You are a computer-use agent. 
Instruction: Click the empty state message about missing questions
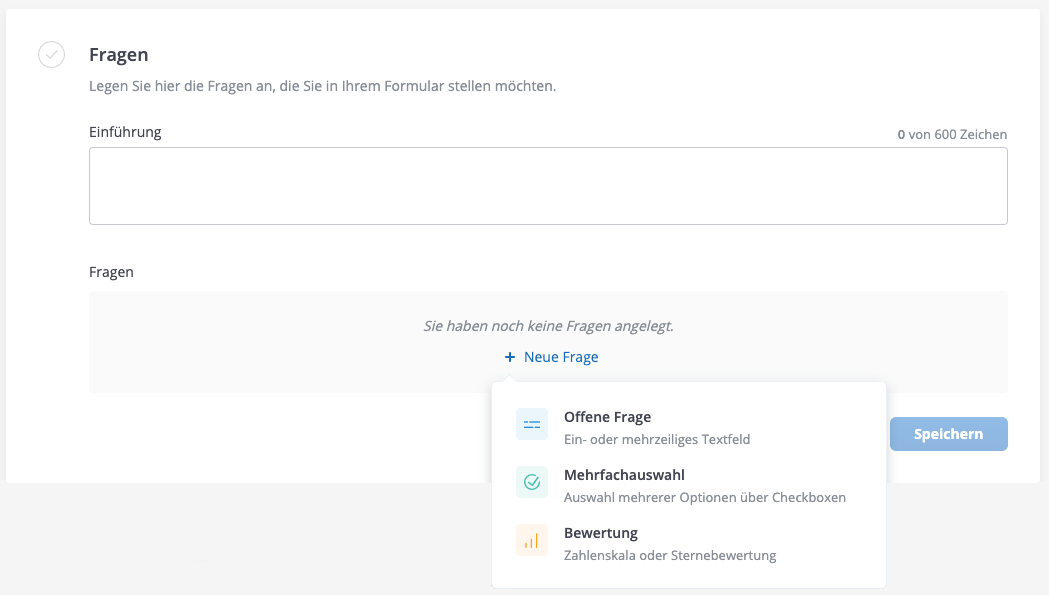(x=548, y=326)
